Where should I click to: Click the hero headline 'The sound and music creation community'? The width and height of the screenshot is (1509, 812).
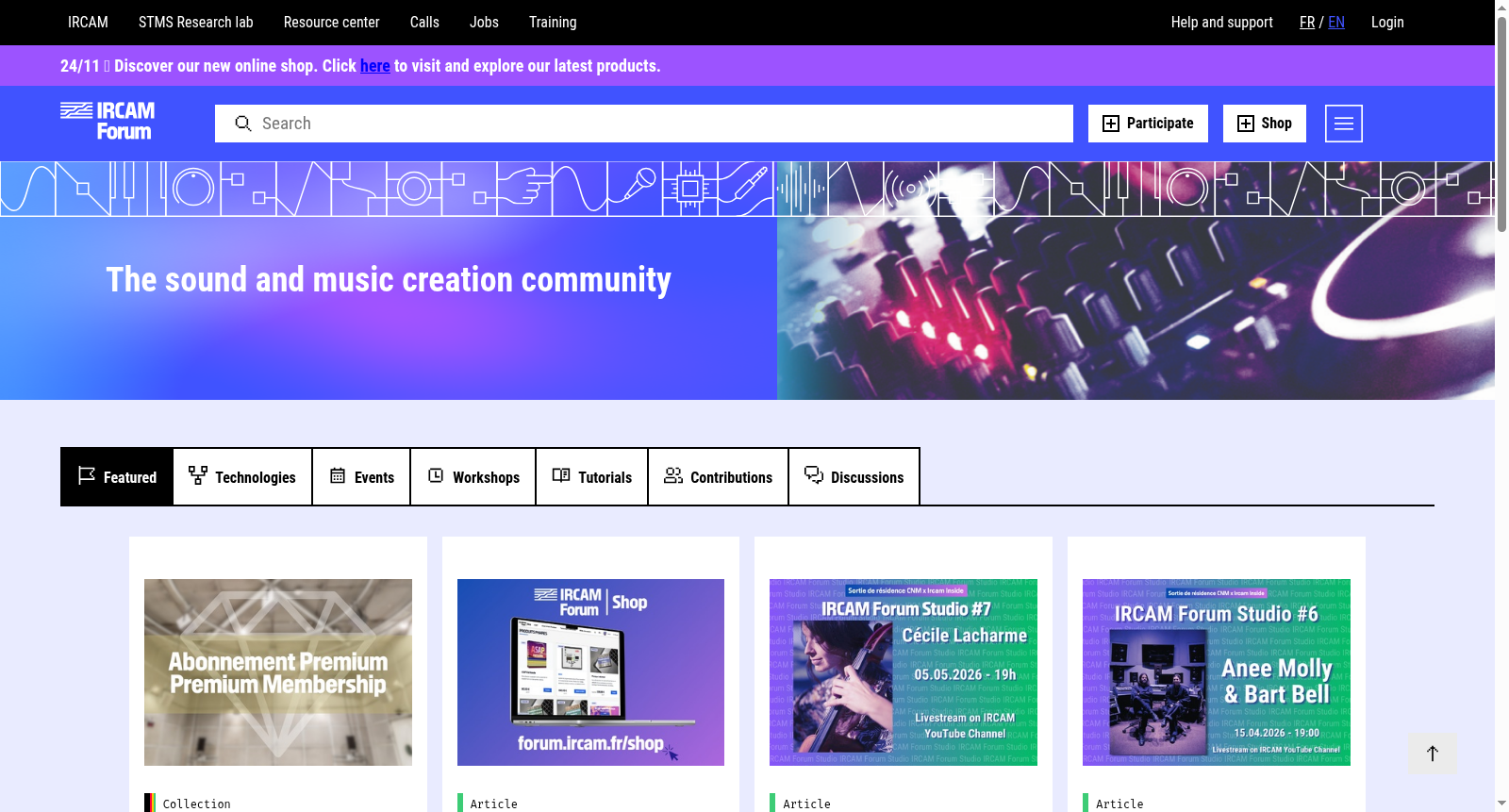pyautogui.click(x=389, y=280)
